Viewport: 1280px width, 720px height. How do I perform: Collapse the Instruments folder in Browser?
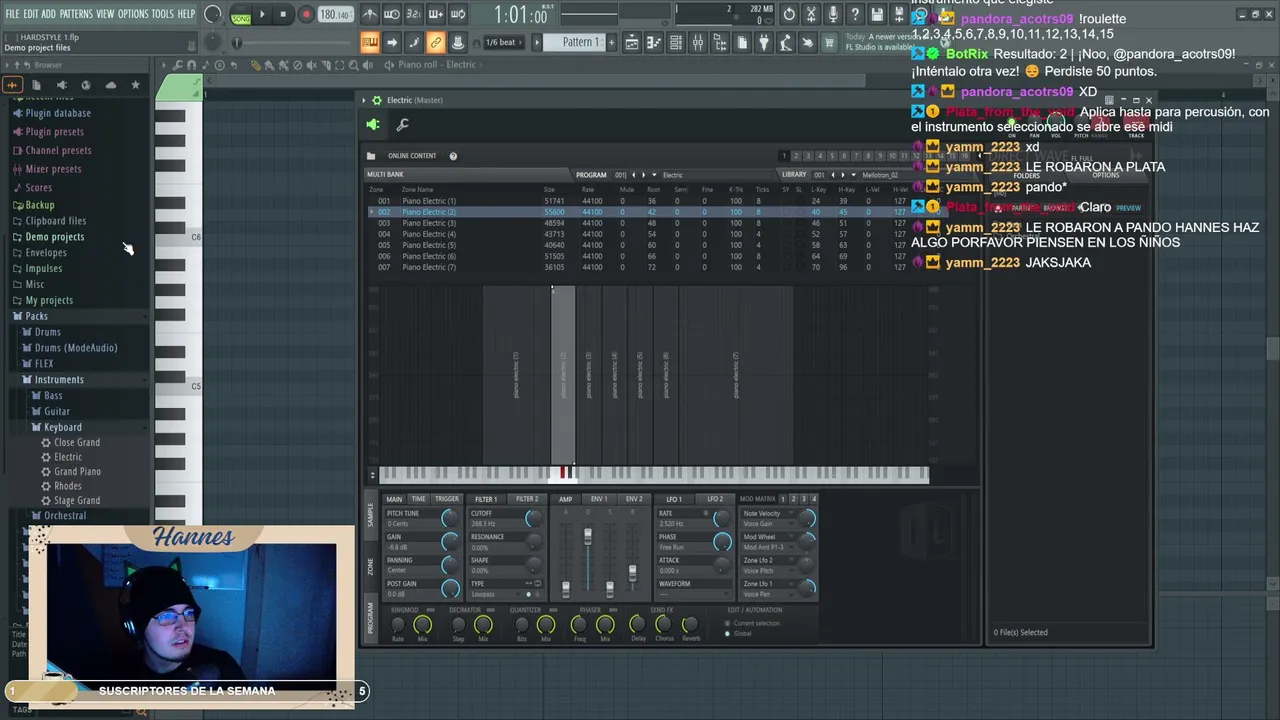tap(59, 380)
